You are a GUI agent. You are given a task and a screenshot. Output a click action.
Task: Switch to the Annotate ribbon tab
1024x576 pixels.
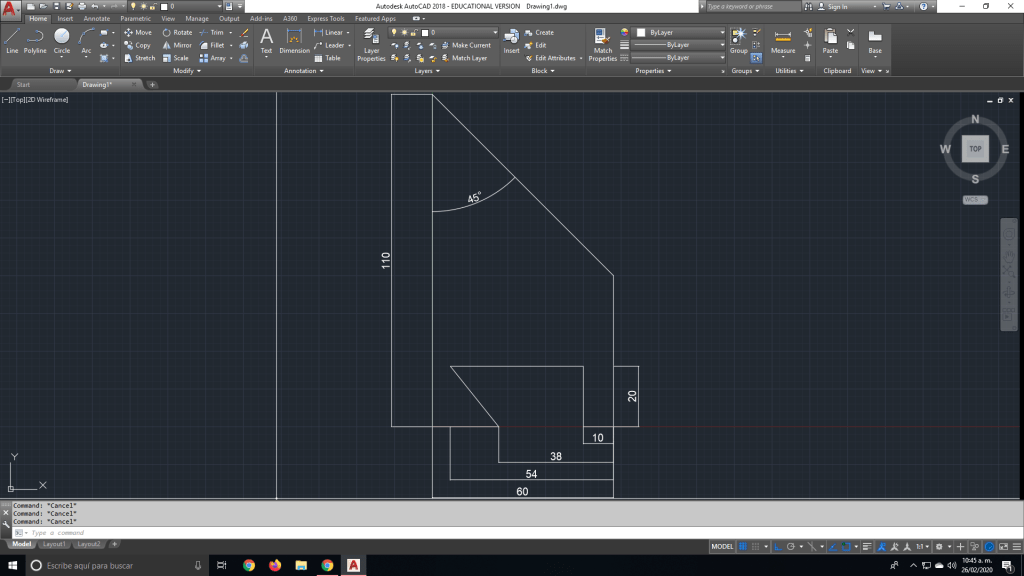(97, 19)
